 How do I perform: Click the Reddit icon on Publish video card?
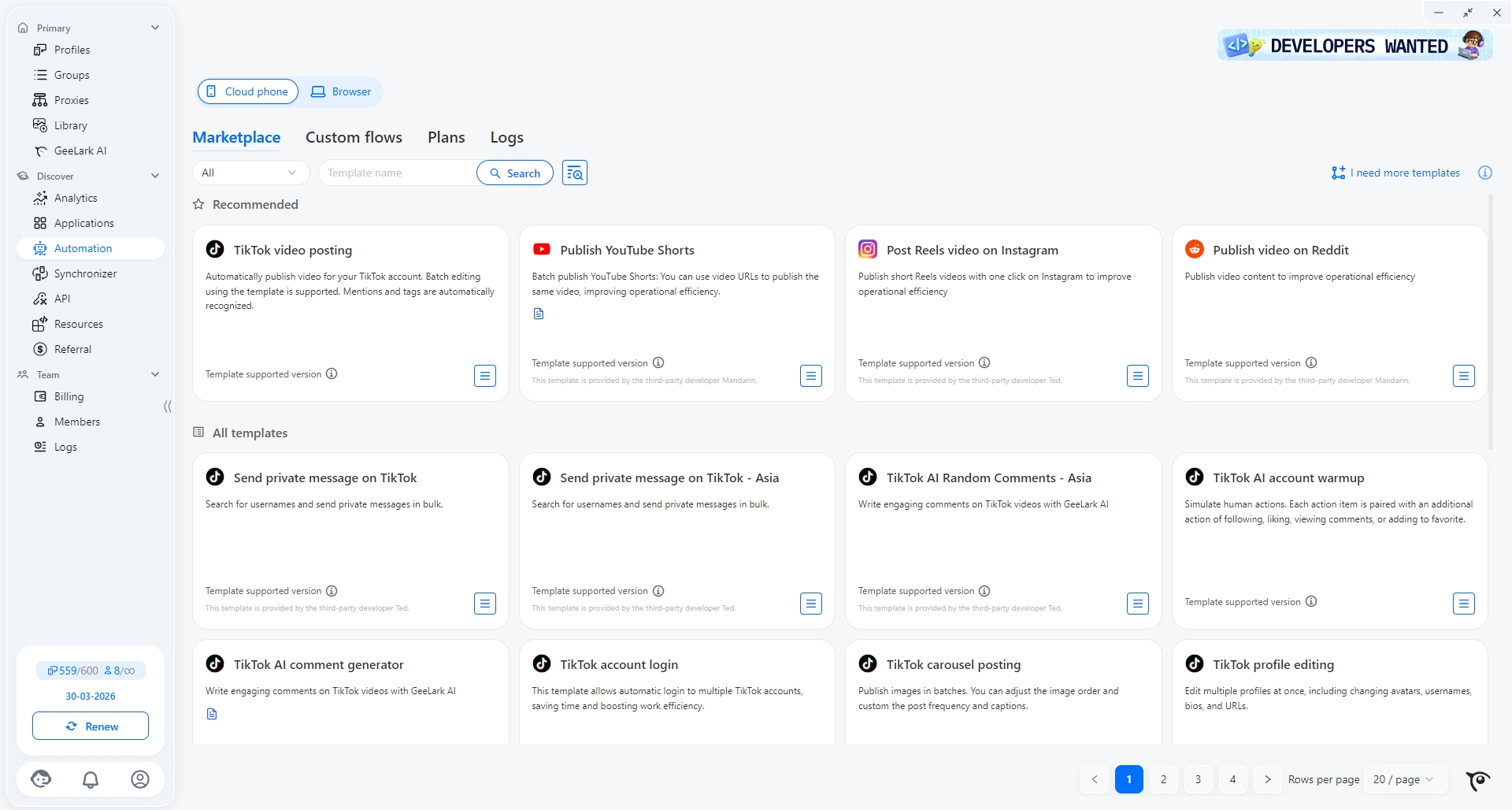[1195, 249]
